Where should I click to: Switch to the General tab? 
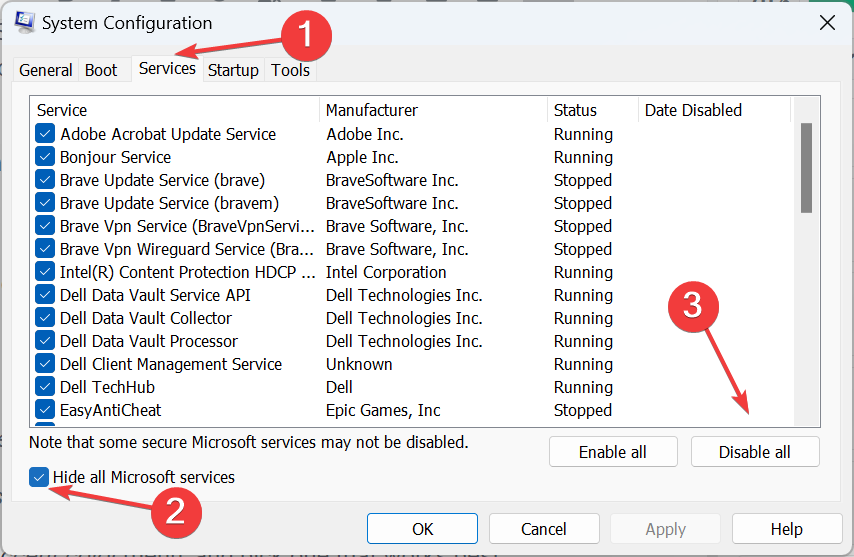coord(46,70)
